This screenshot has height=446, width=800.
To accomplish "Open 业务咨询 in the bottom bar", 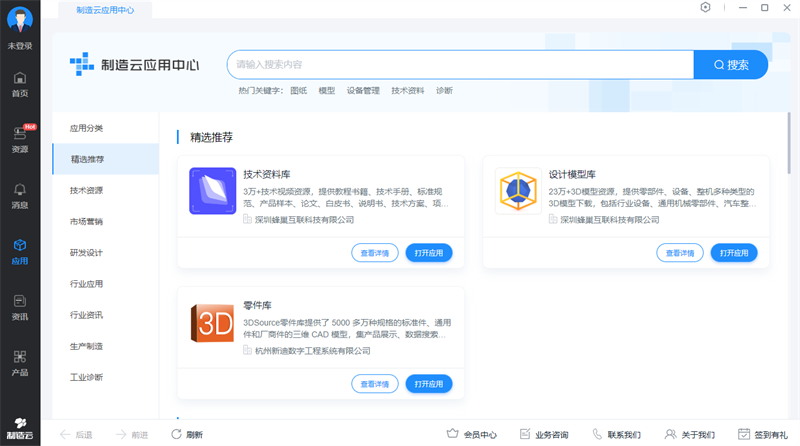I will point(544,434).
